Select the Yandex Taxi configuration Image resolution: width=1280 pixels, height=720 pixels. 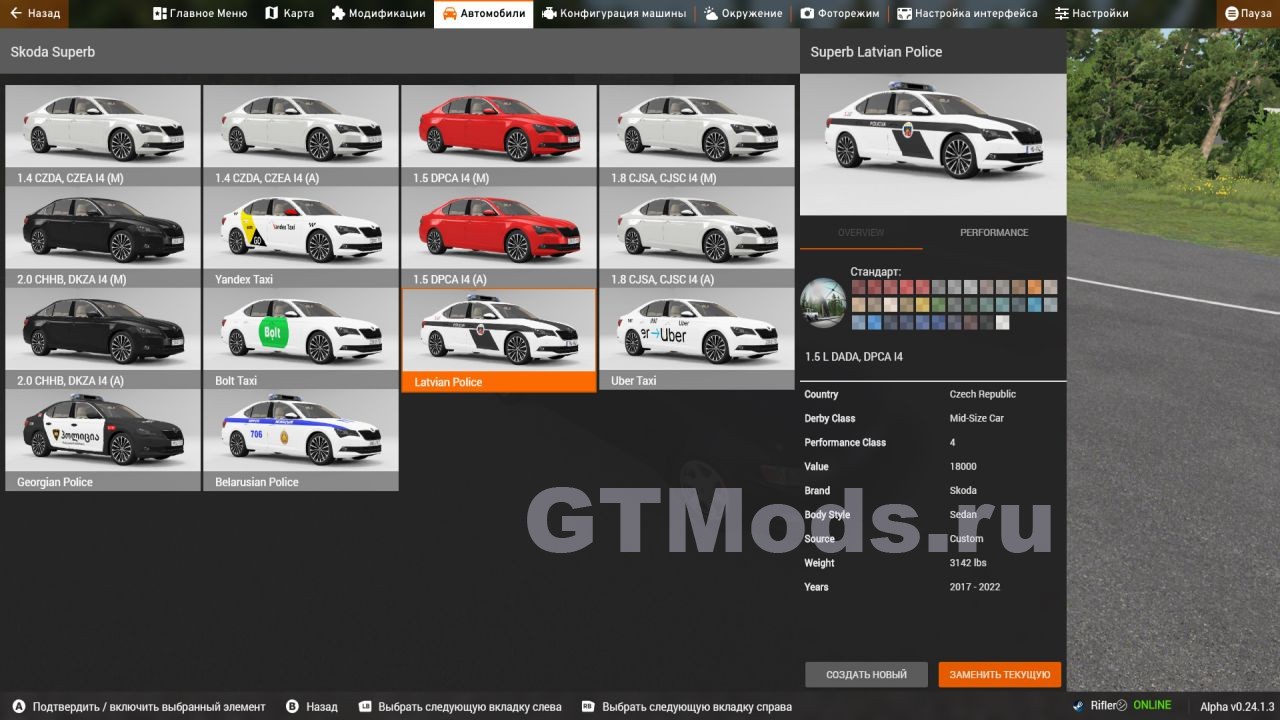(x=301, y=237)
